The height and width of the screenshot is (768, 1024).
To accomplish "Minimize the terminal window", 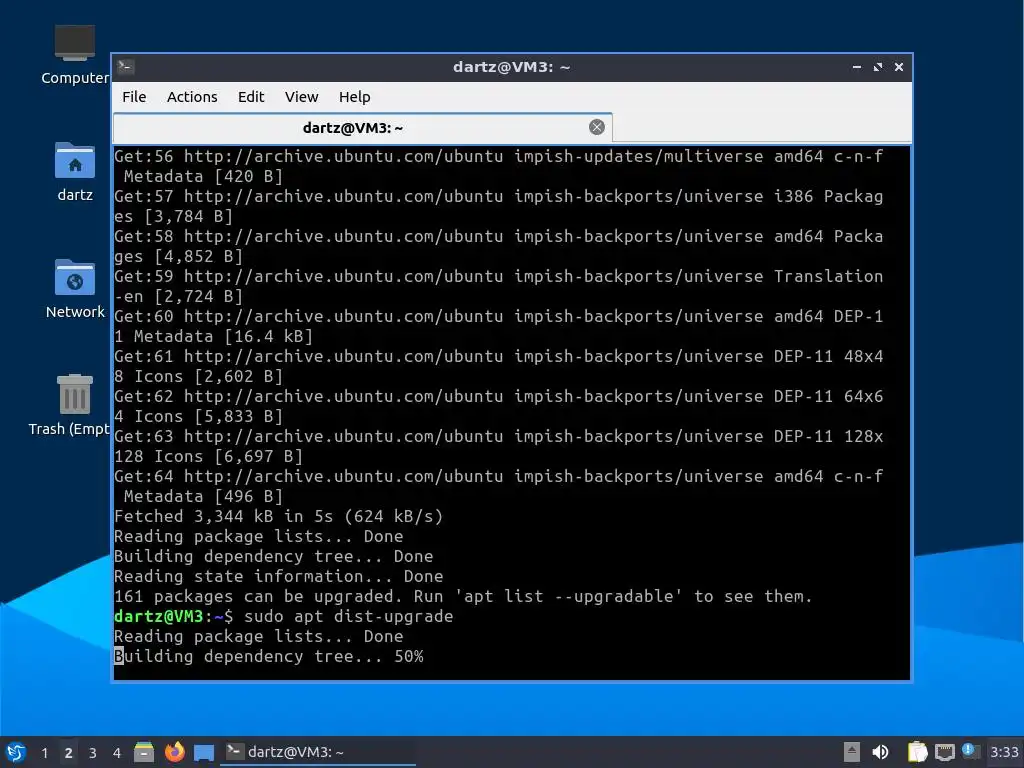I will point(857,67).
